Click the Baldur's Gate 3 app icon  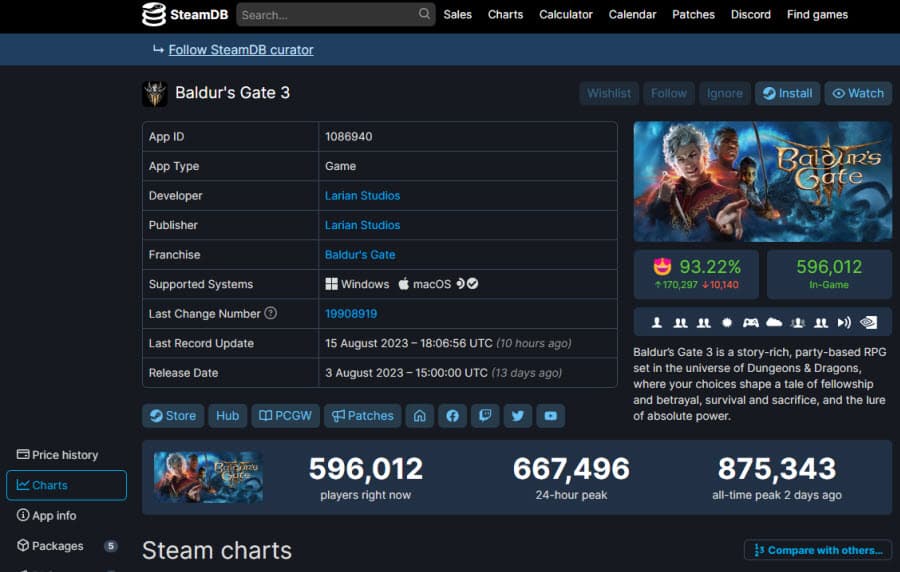click(155, 94)
